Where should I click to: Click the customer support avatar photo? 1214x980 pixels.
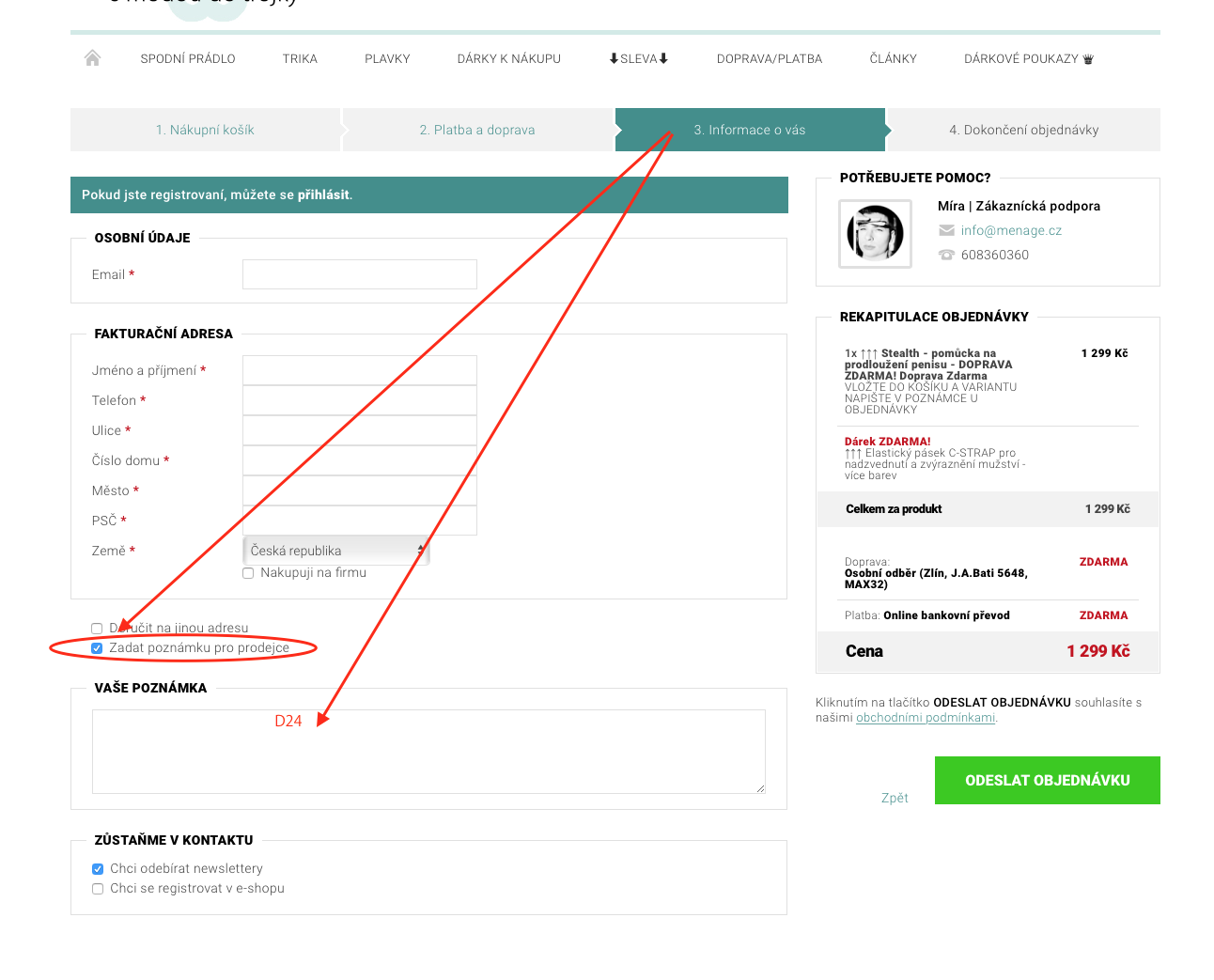point(875,234)
